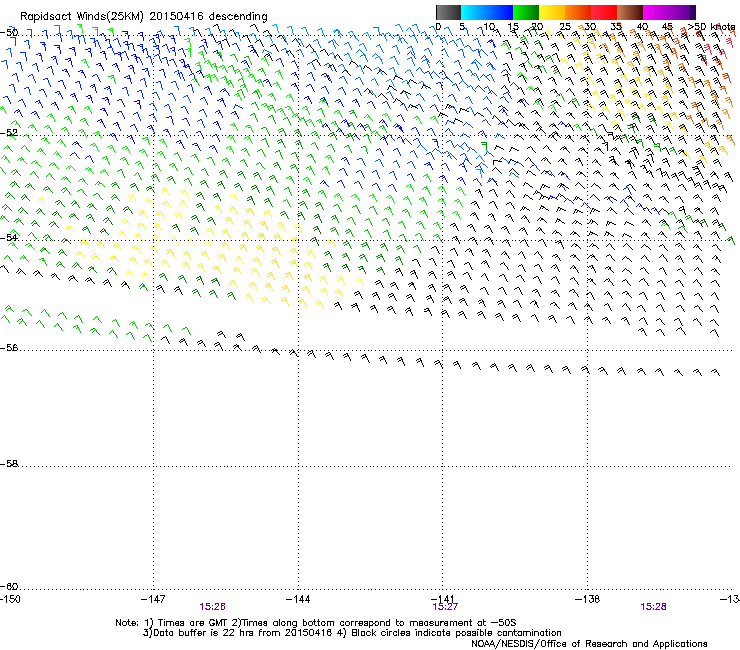Click the '>50 knots' legend label
Viewport: 740px width, 650px height.
(x=712, y=27)
